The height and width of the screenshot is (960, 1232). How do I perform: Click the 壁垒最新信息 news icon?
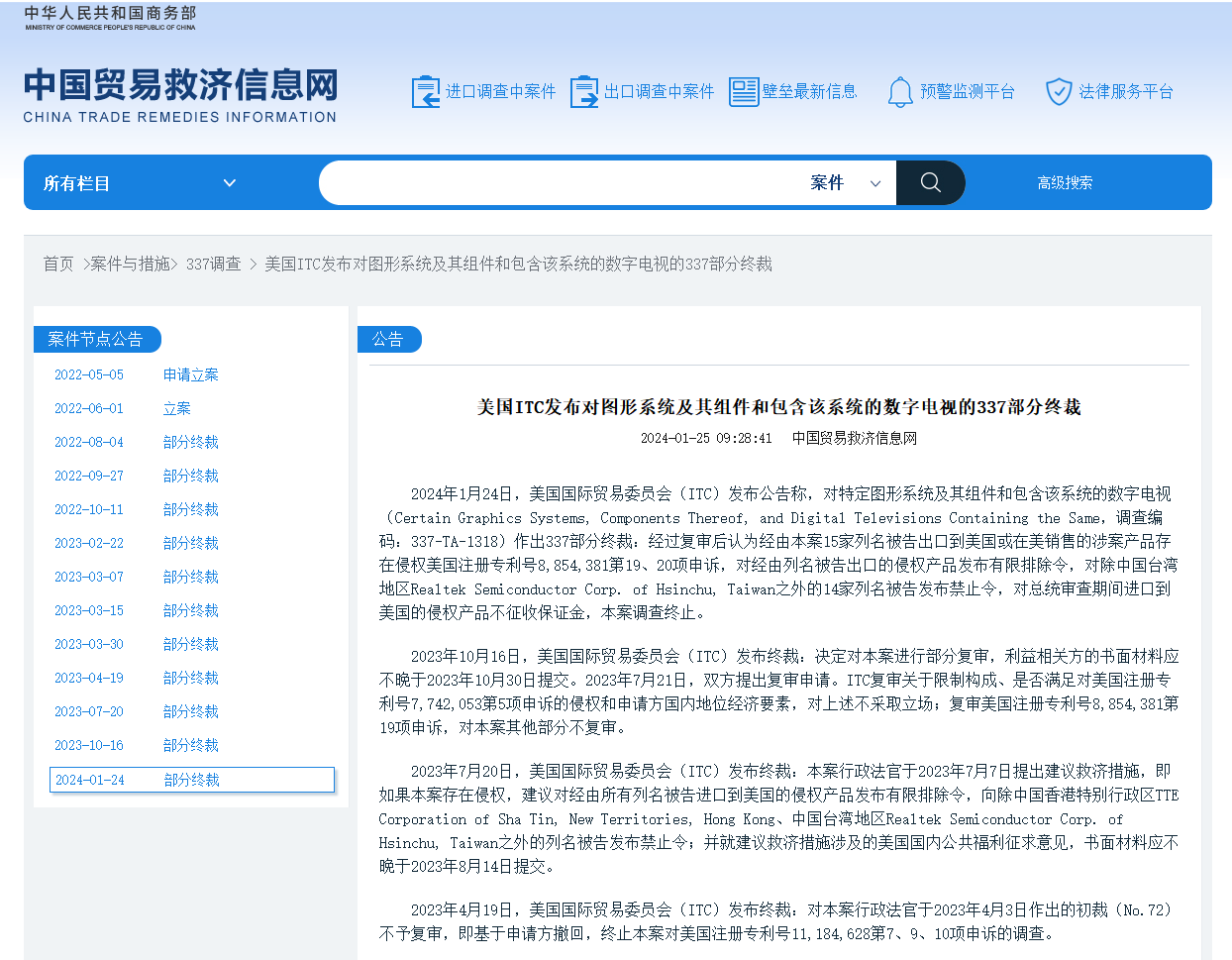pyautogui.click(x=744, y=92)
